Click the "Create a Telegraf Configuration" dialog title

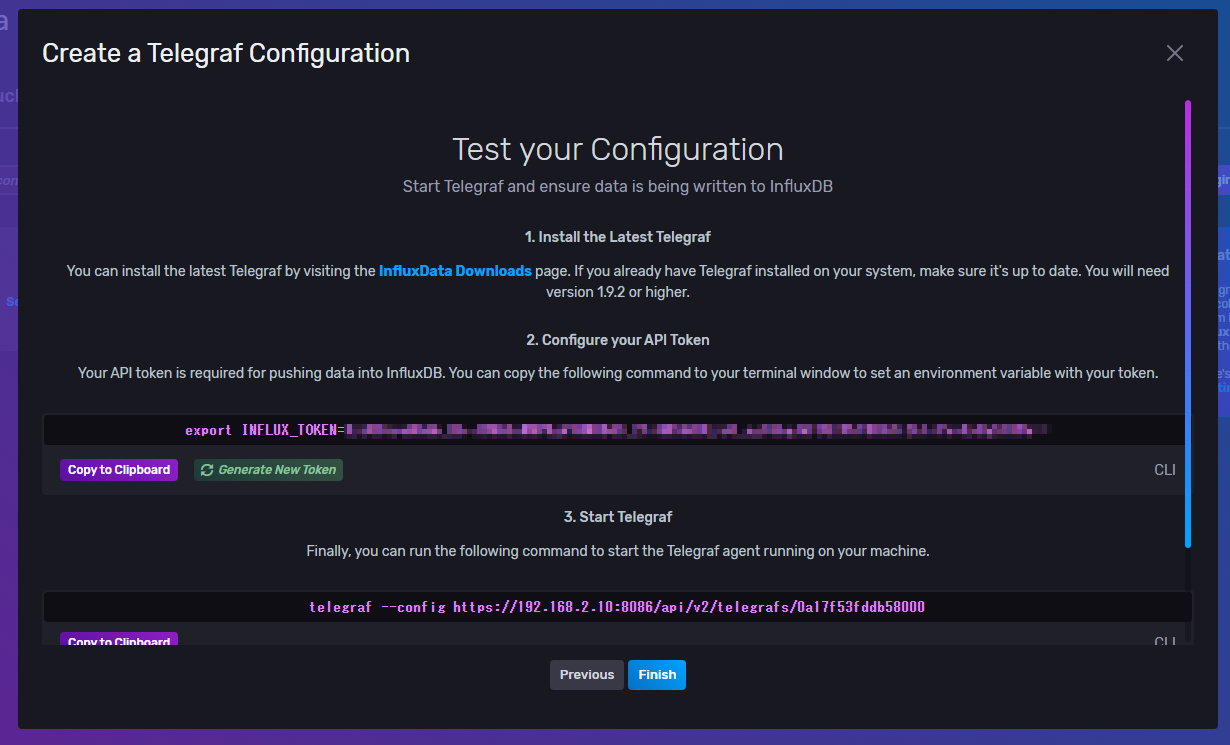click(226, 53)
